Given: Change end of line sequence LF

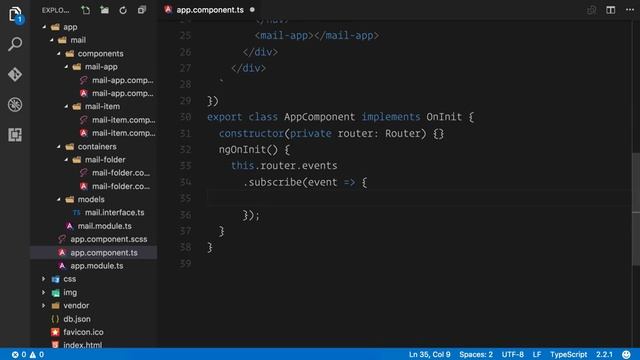Looking at the screenshot, I should [x=537, y=354].
